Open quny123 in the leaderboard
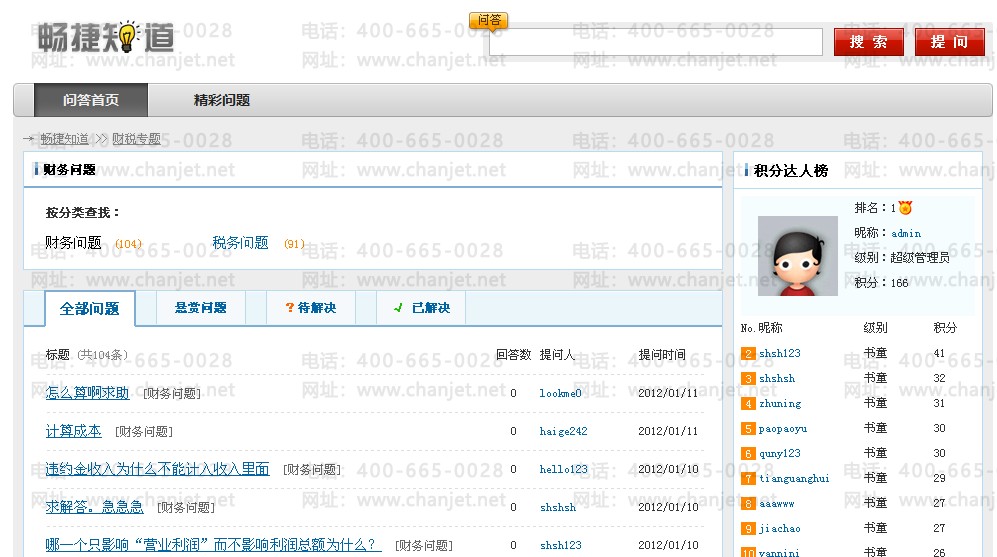997x557 pixels. (x=780, y=453)
